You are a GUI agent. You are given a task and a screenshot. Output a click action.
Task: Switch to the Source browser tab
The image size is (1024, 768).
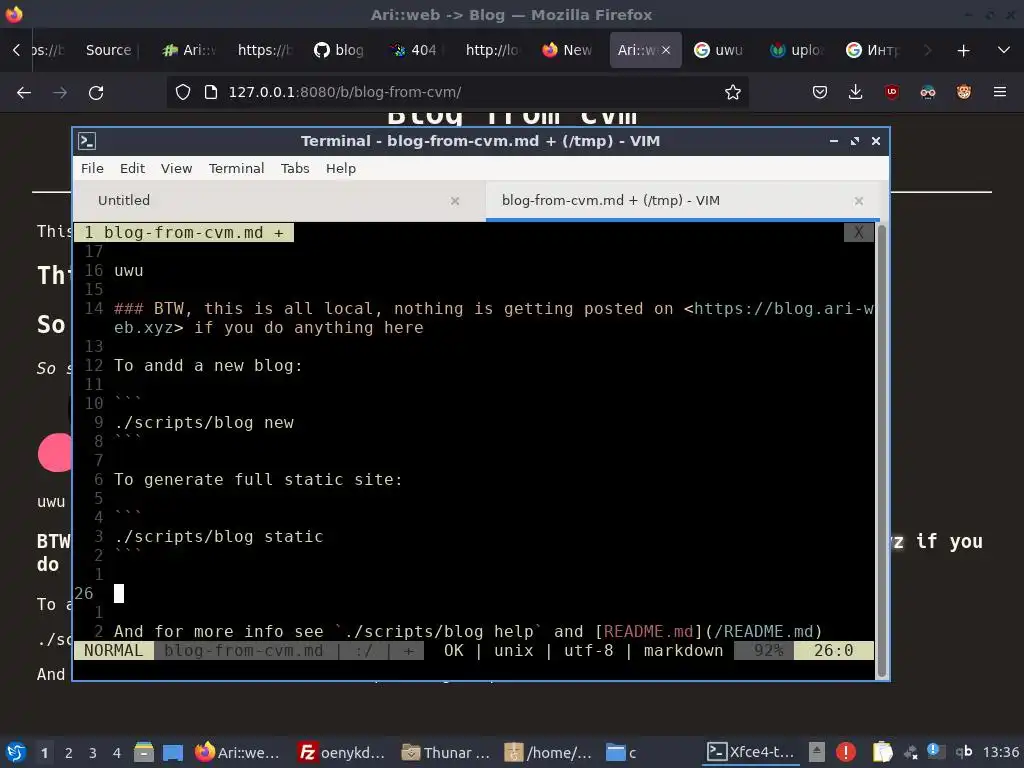tap(108, 50)
